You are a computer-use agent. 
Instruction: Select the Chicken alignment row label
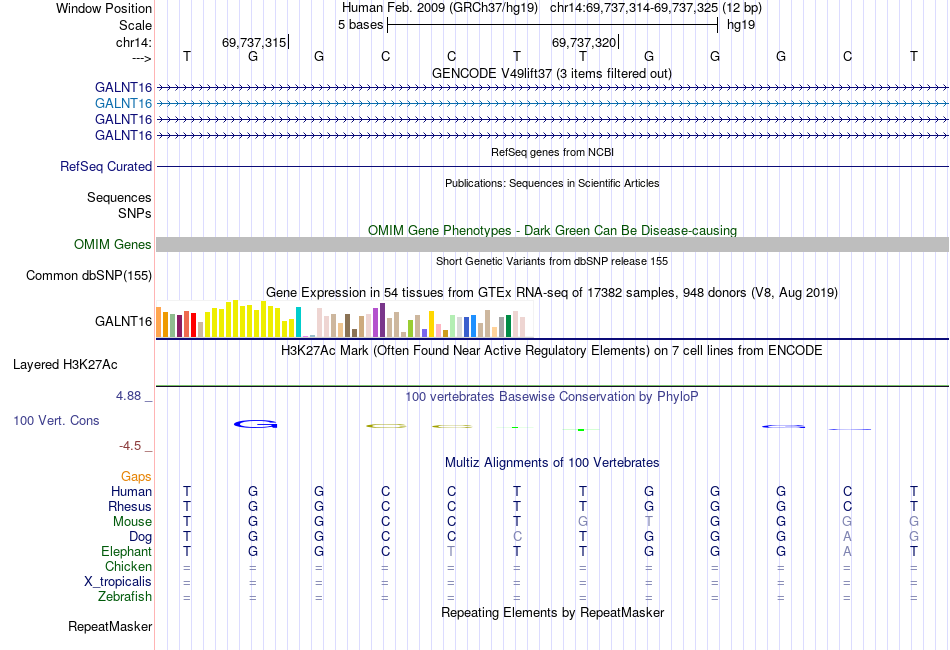coord(128,566)
